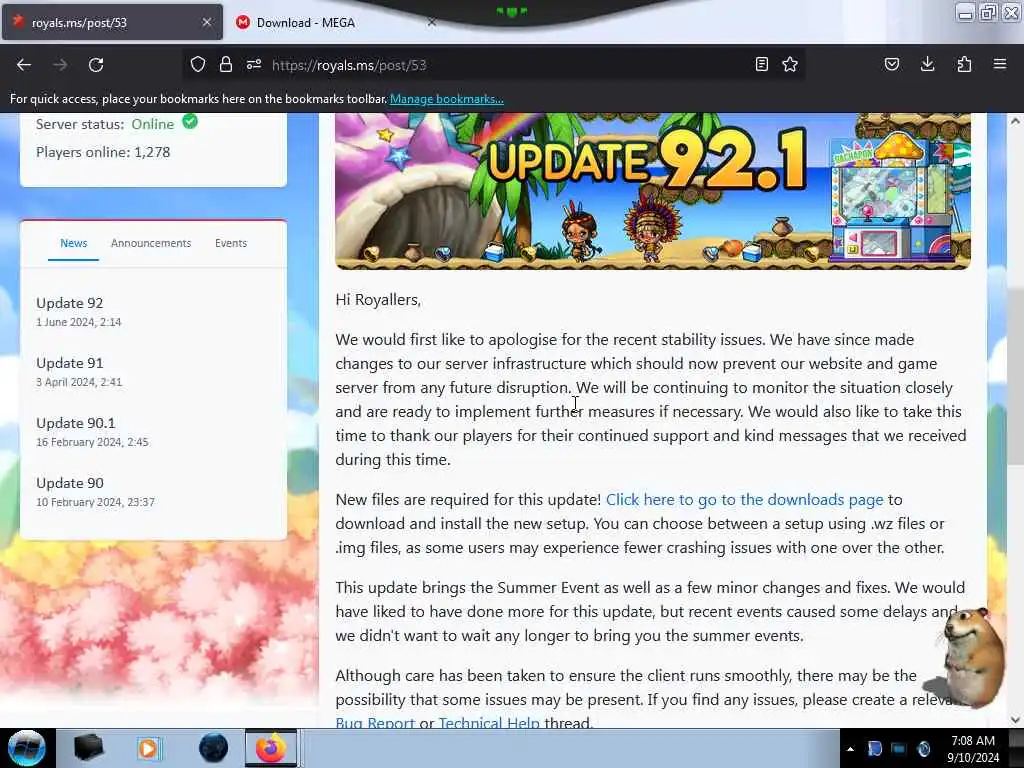Open the dark globe taskbar icon

click(213, 748)
